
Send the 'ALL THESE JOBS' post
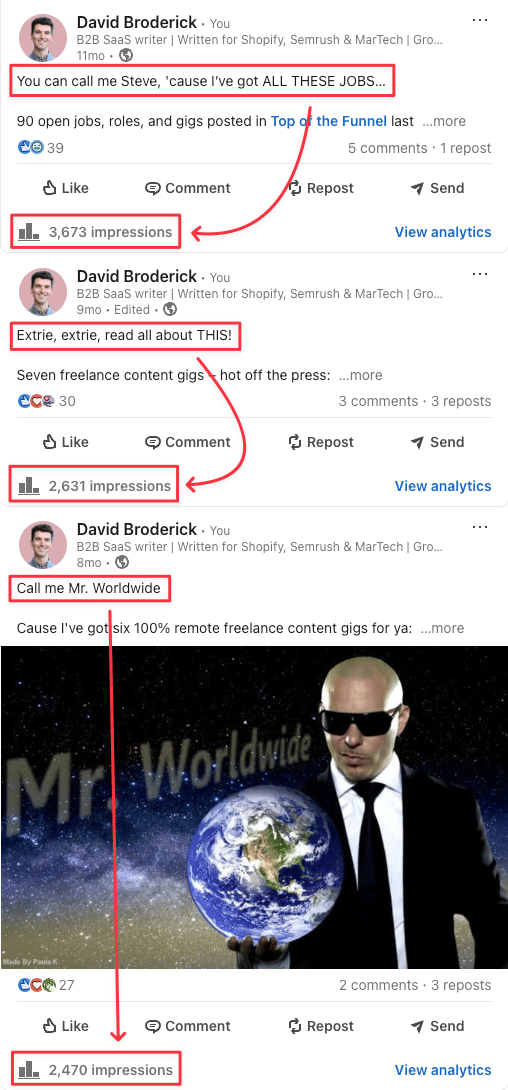[x=437, y=188]
